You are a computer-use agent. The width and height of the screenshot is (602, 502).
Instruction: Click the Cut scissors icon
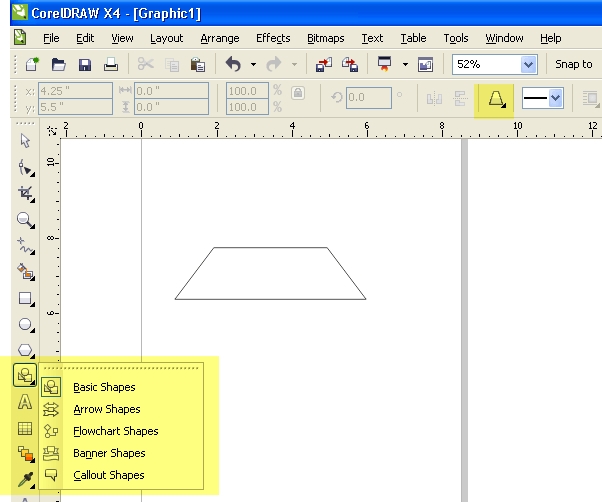pos(146,64)
